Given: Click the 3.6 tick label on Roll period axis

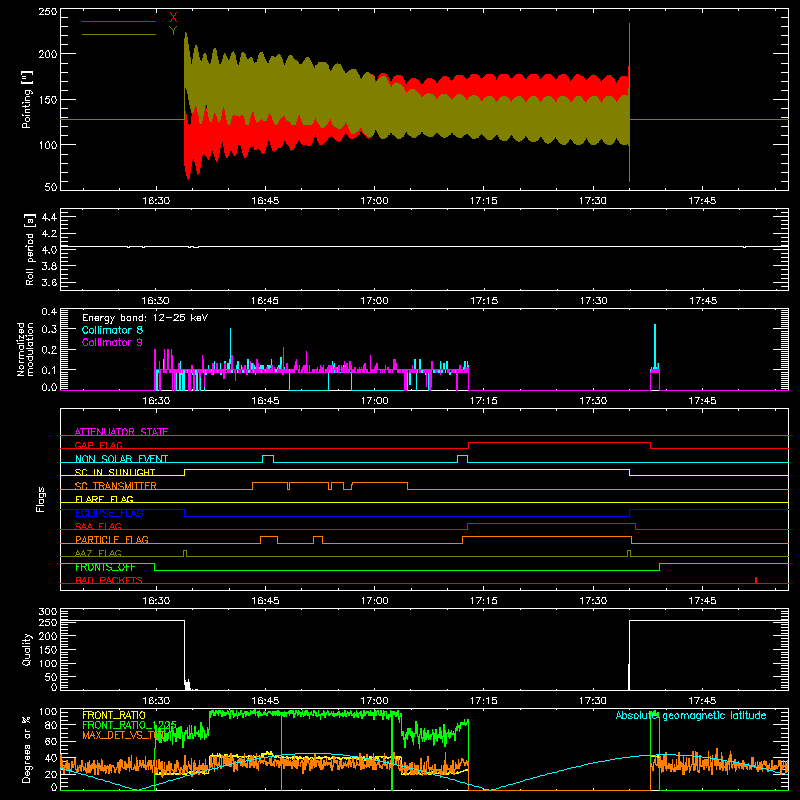Looking at the screenshot, I should [x=49, y=282].
